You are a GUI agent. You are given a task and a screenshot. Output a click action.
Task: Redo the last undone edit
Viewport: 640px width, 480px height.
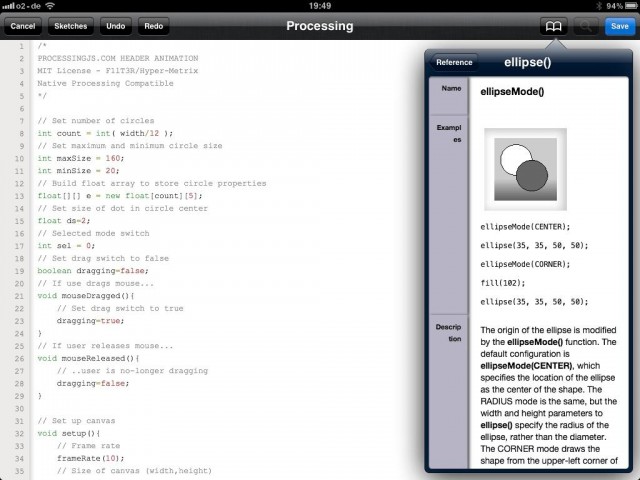coord(153,25)
